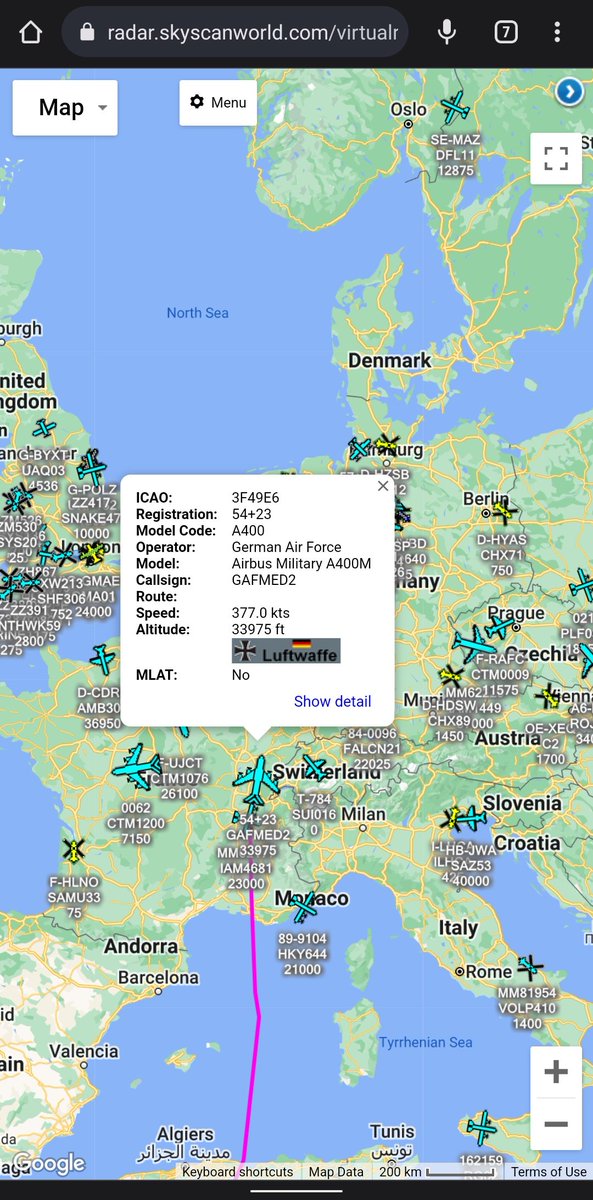This screenshot has width=593, height=1200.
Task: Select the HKY644 aircraft near Monaco
Action: point(303,908)
